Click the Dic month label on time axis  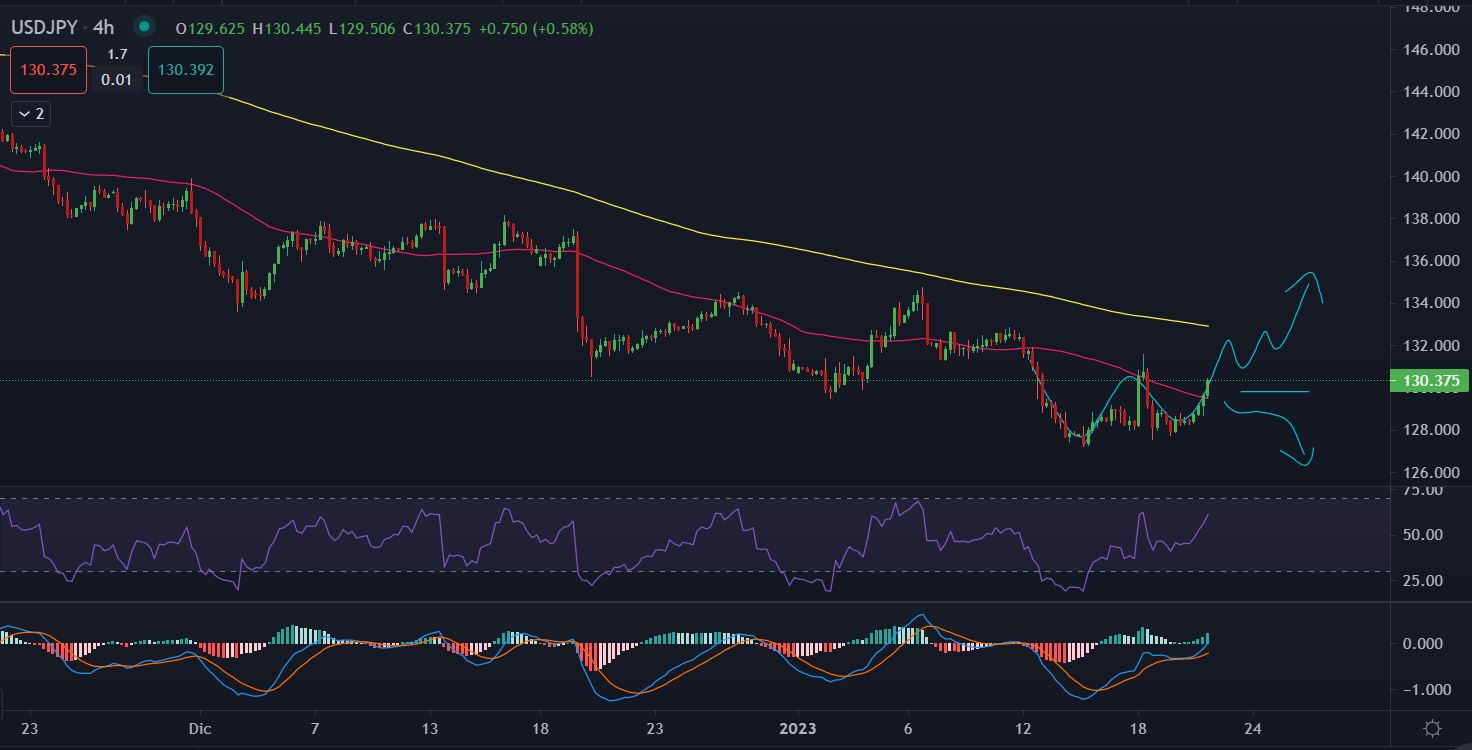(x=200, y=728)
